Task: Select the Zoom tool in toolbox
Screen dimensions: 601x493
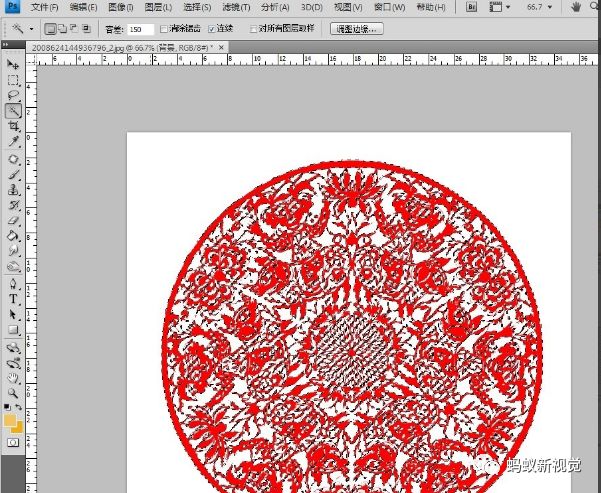Action: coord(13,393)
